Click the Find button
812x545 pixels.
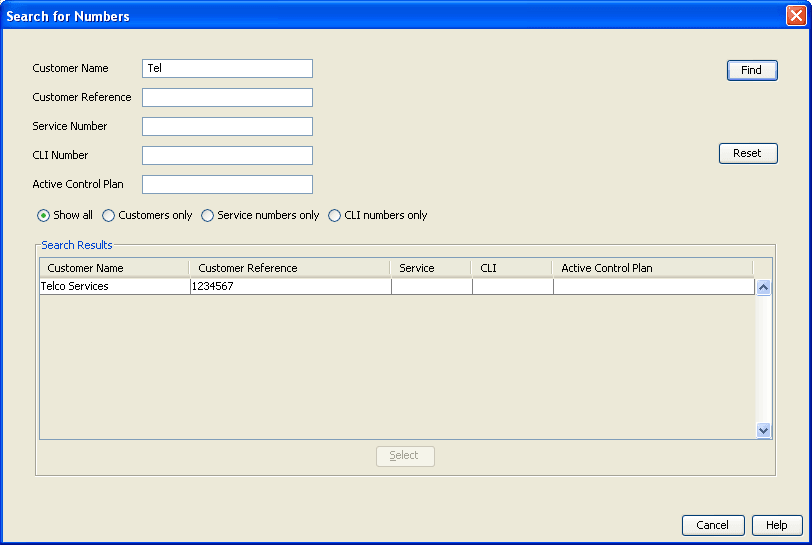[x=752, y=70]
